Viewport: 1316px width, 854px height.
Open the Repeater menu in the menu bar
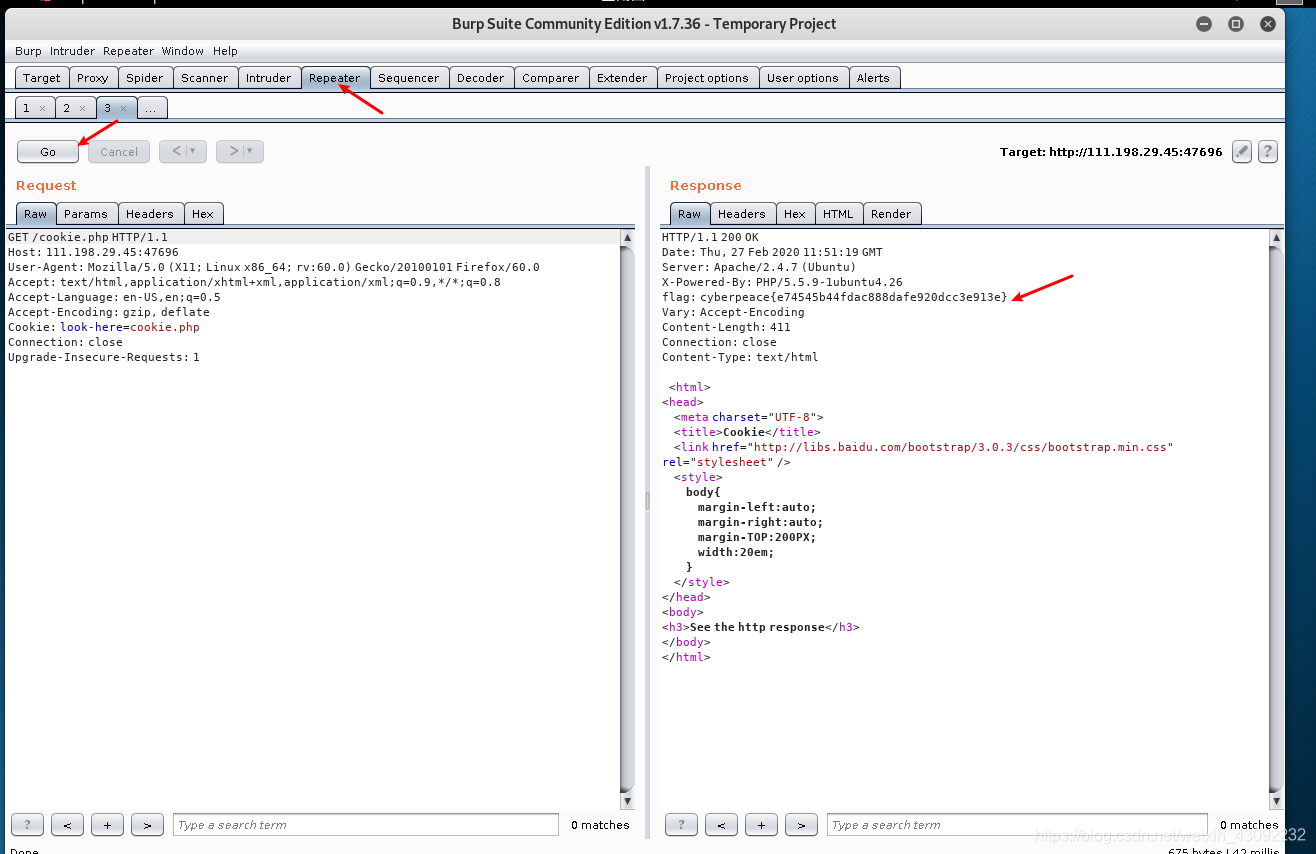(129, 51)
